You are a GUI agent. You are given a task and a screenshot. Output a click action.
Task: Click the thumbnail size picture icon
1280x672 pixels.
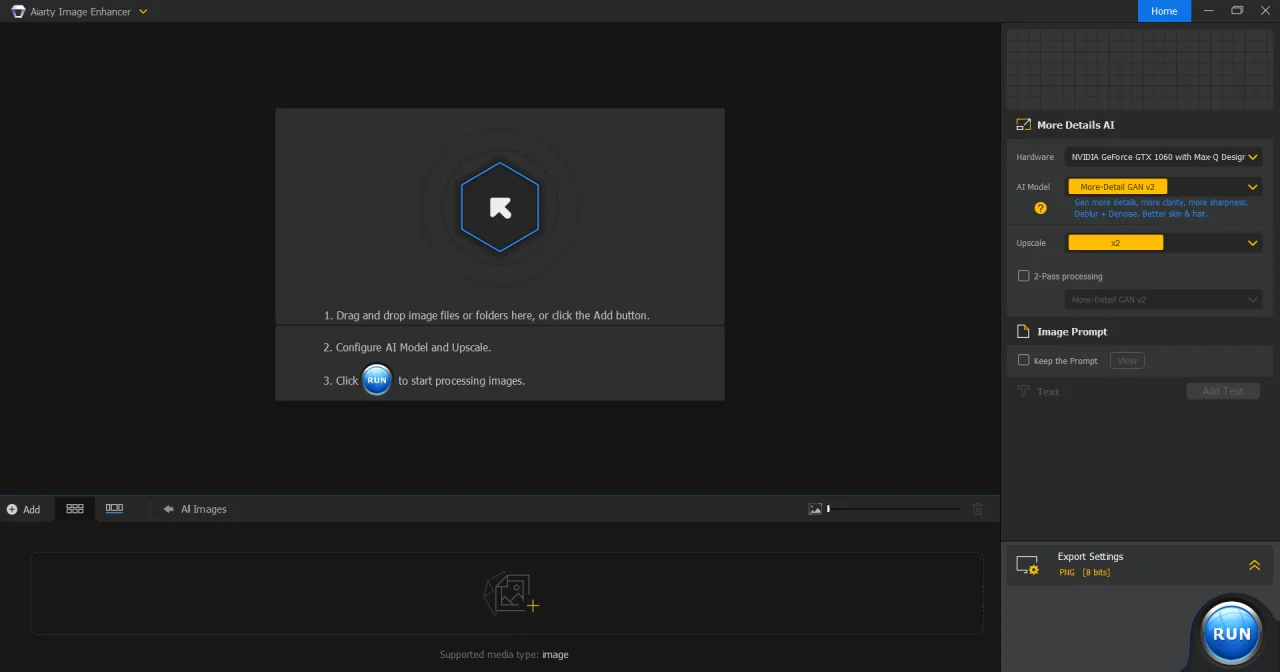(815, 509)
